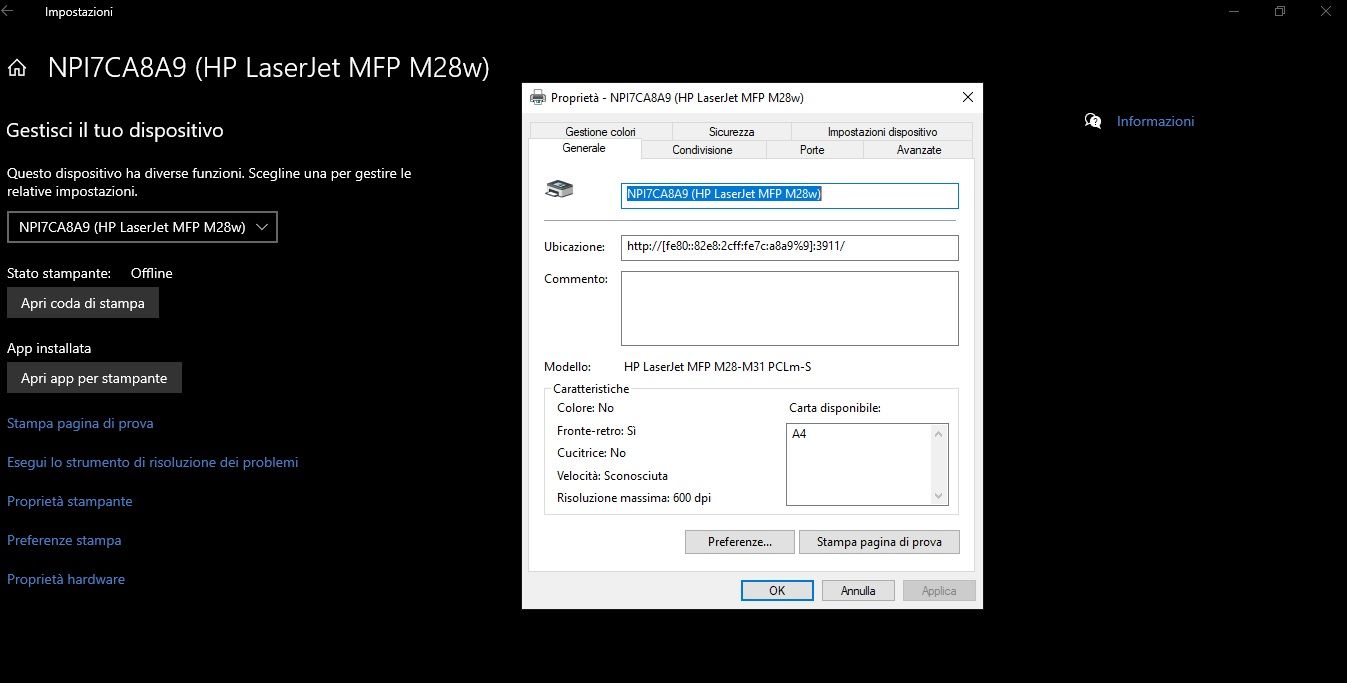The image size is (1347, 683).
Task: Click the Apri coda di stampa button
Action: [83, 303]
